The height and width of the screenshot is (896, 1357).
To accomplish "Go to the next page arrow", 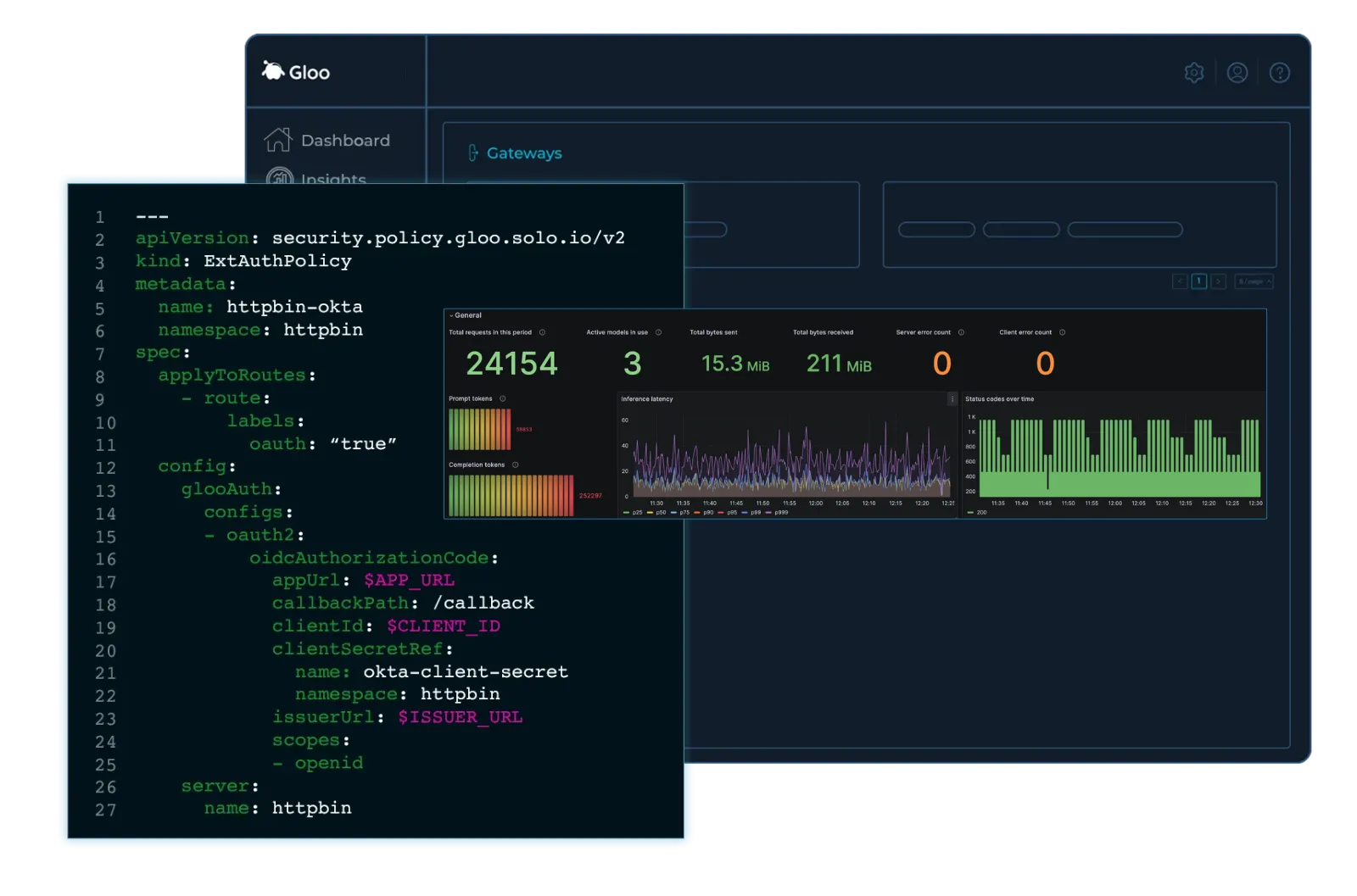I will click(1218, 281).
